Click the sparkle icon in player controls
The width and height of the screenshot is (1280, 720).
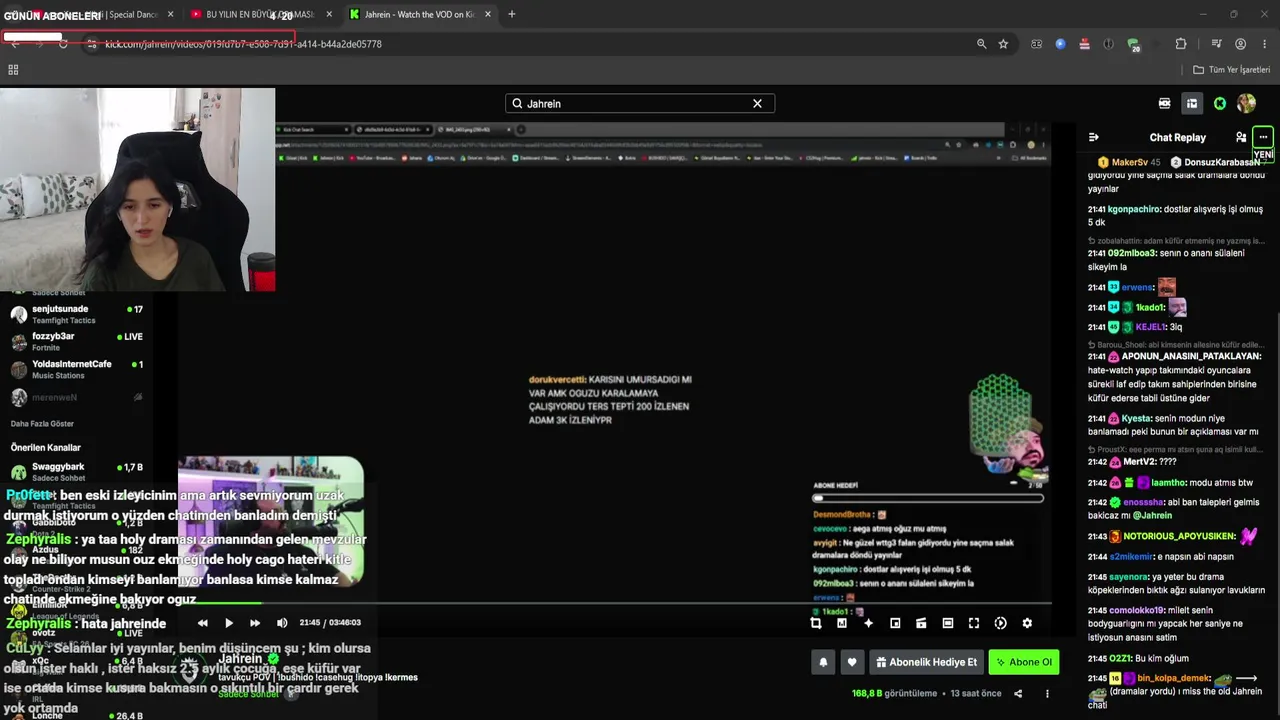[868, 623]
